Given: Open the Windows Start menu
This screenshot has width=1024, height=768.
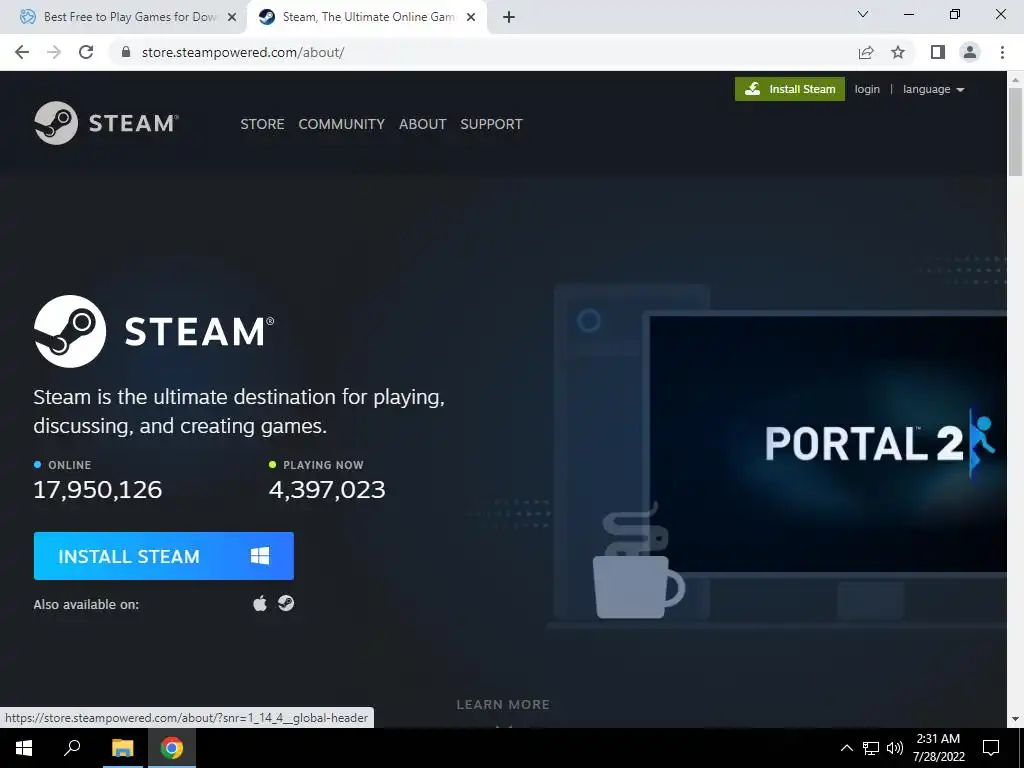Looking at the screenshot, I should pos(24,748).
